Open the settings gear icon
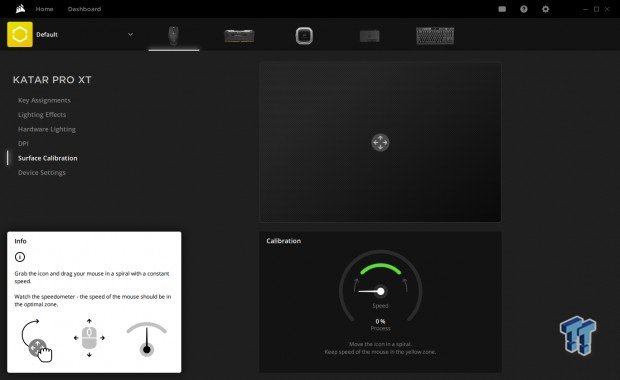620x380 pixels. tap(546, 9)
